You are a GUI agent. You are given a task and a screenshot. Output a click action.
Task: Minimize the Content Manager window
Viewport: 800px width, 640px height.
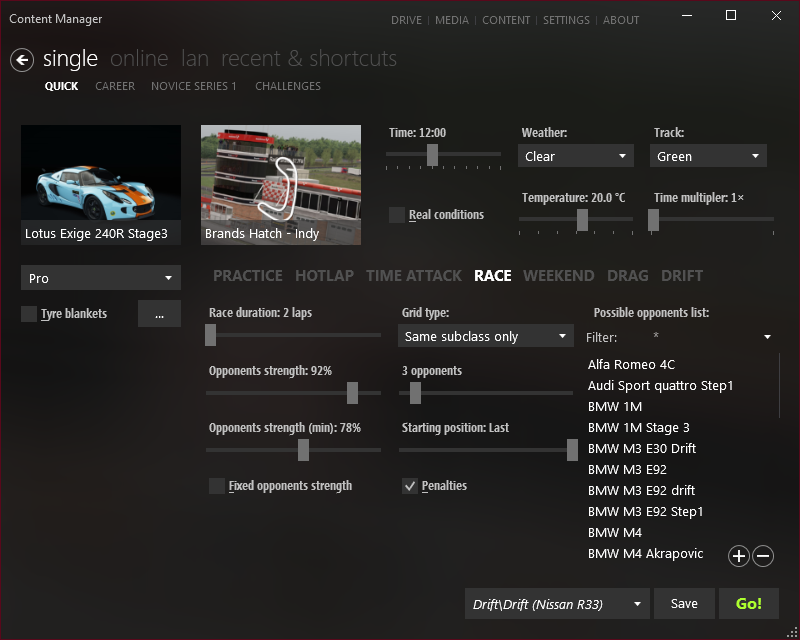coord(687,15)
